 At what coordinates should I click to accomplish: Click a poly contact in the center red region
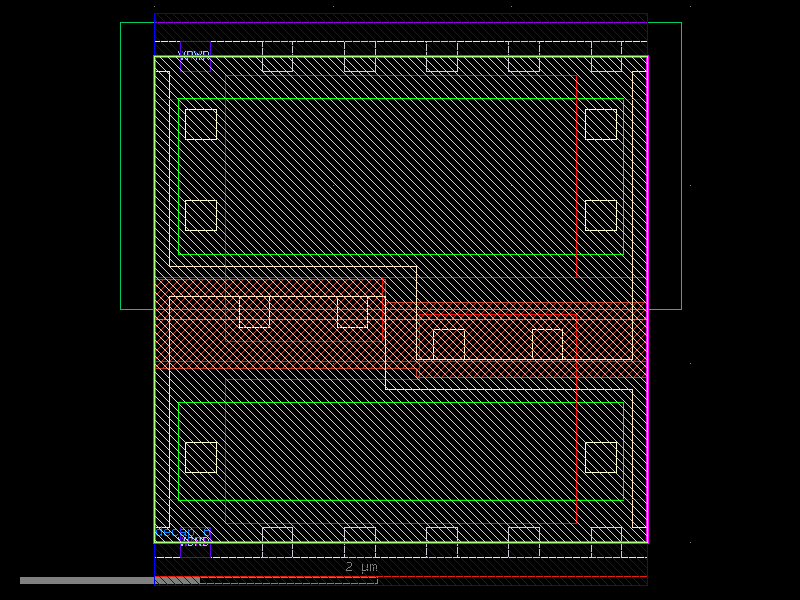(x=254, y=313)
